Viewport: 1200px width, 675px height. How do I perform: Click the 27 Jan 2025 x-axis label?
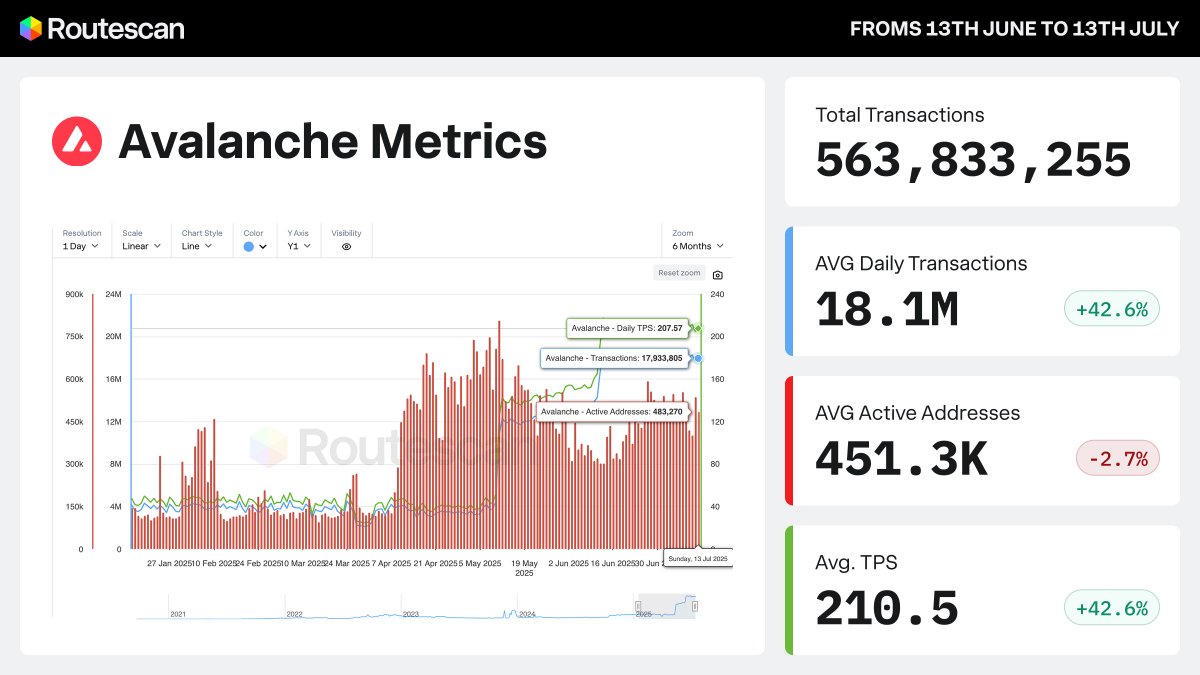coord(169,564)
